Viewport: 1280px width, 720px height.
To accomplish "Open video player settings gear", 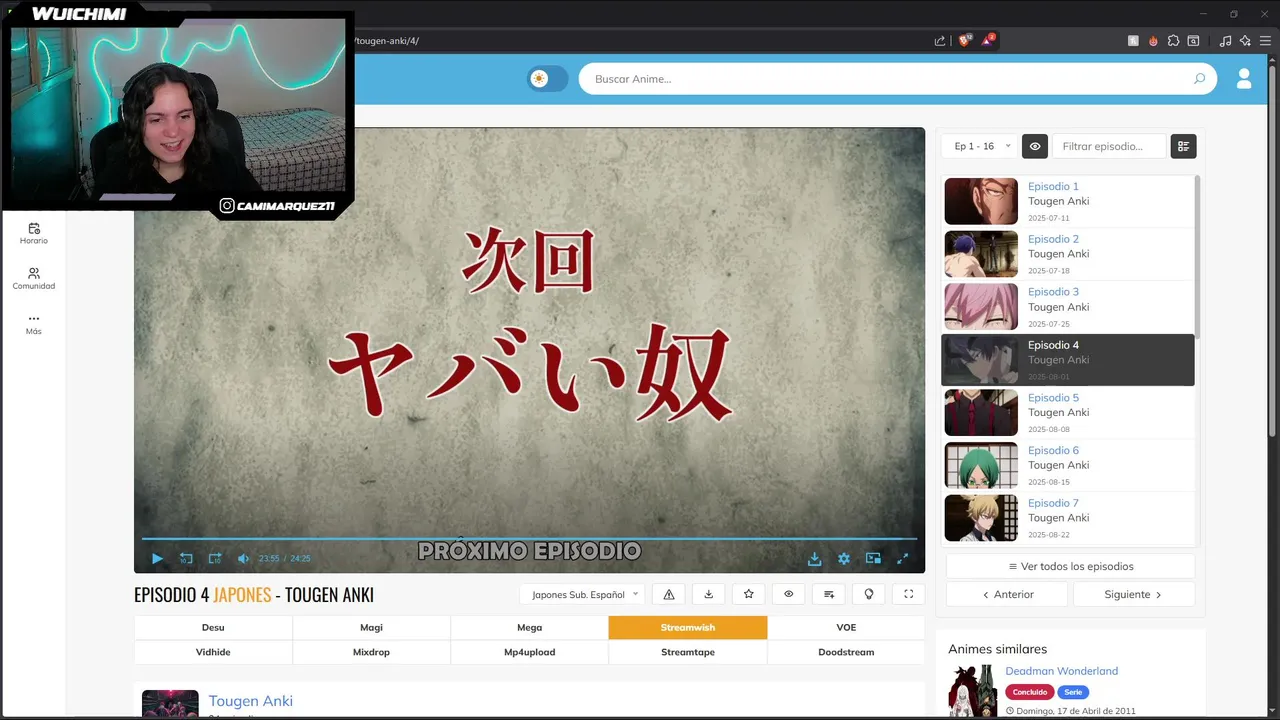I will pos(844,558).
